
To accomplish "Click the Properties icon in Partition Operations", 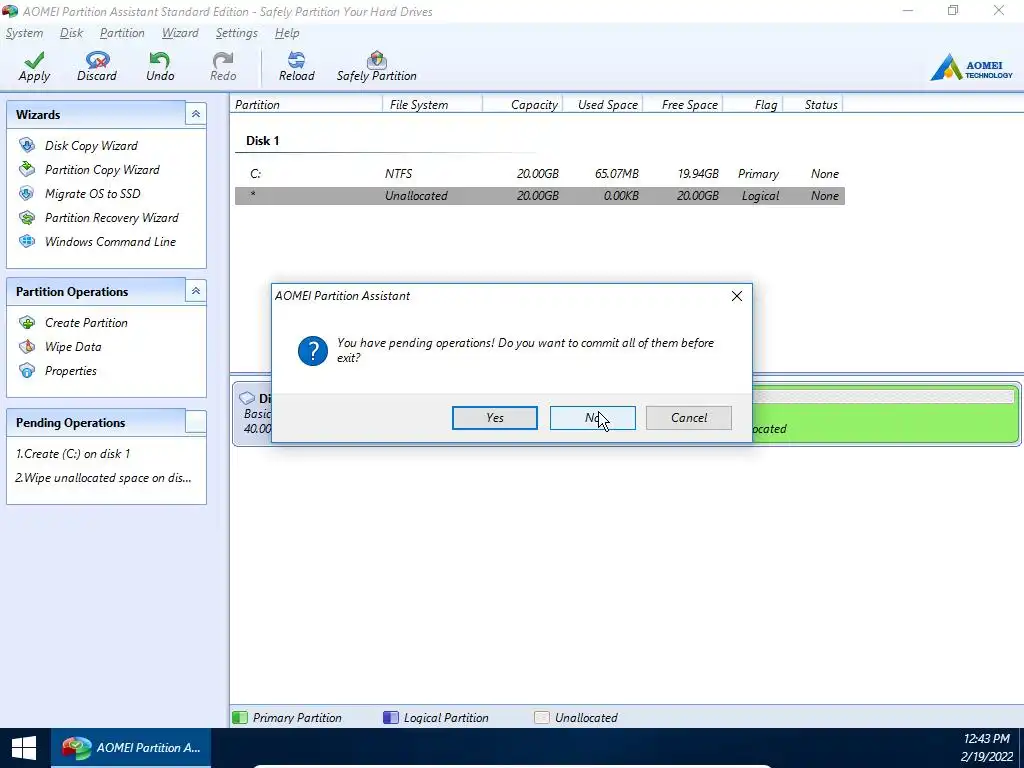I will [x=27, y=371].
